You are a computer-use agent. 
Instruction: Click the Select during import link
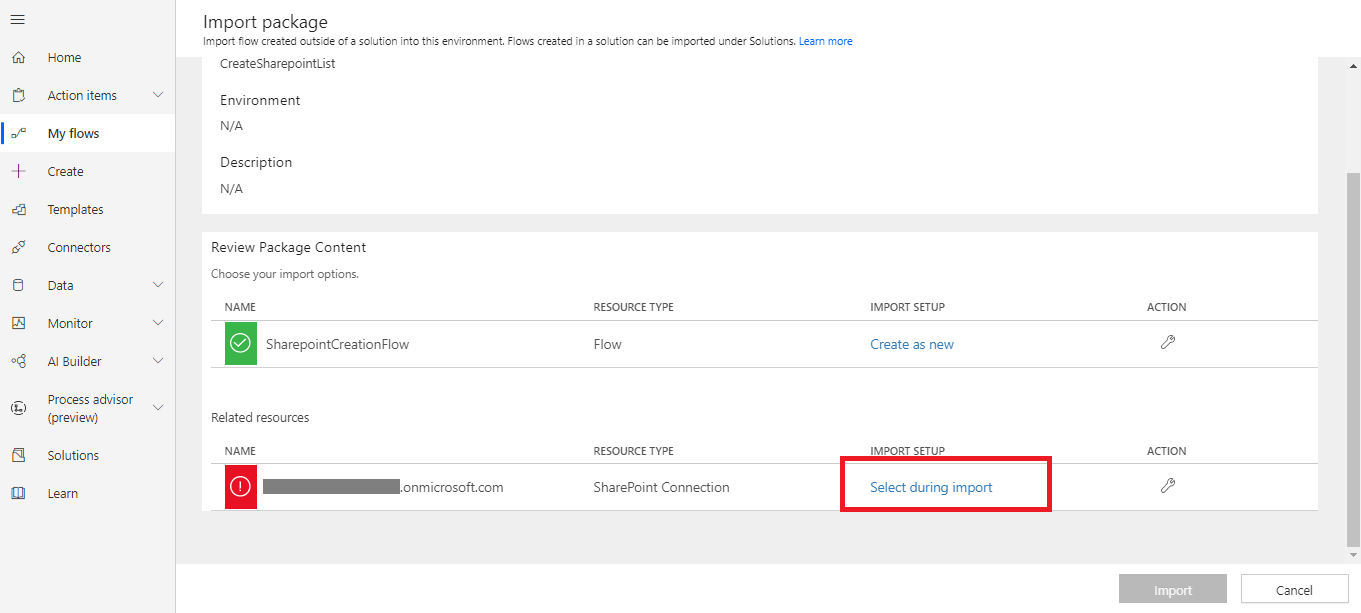click(x=931, y=487)
